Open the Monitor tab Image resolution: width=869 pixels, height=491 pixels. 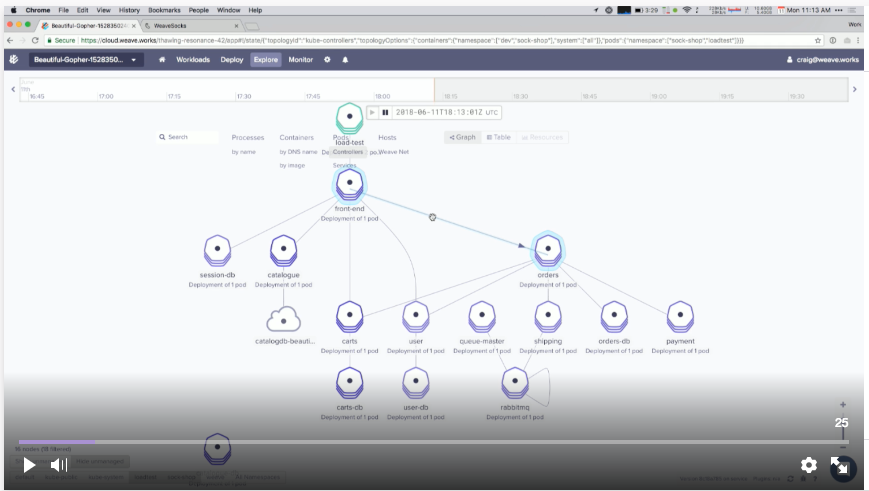(x=300, y=59)
